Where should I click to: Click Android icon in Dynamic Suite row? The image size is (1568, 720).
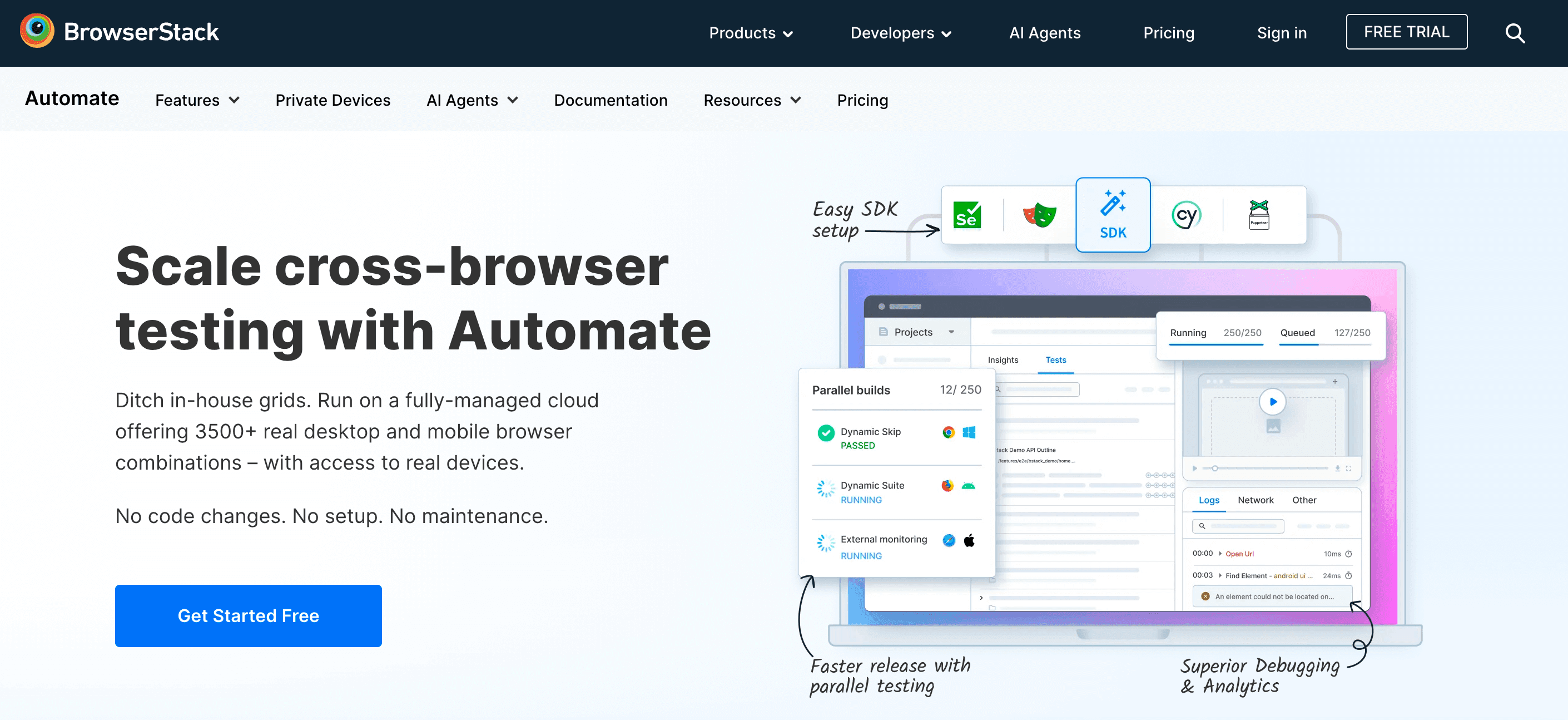[x=969, y=486]
